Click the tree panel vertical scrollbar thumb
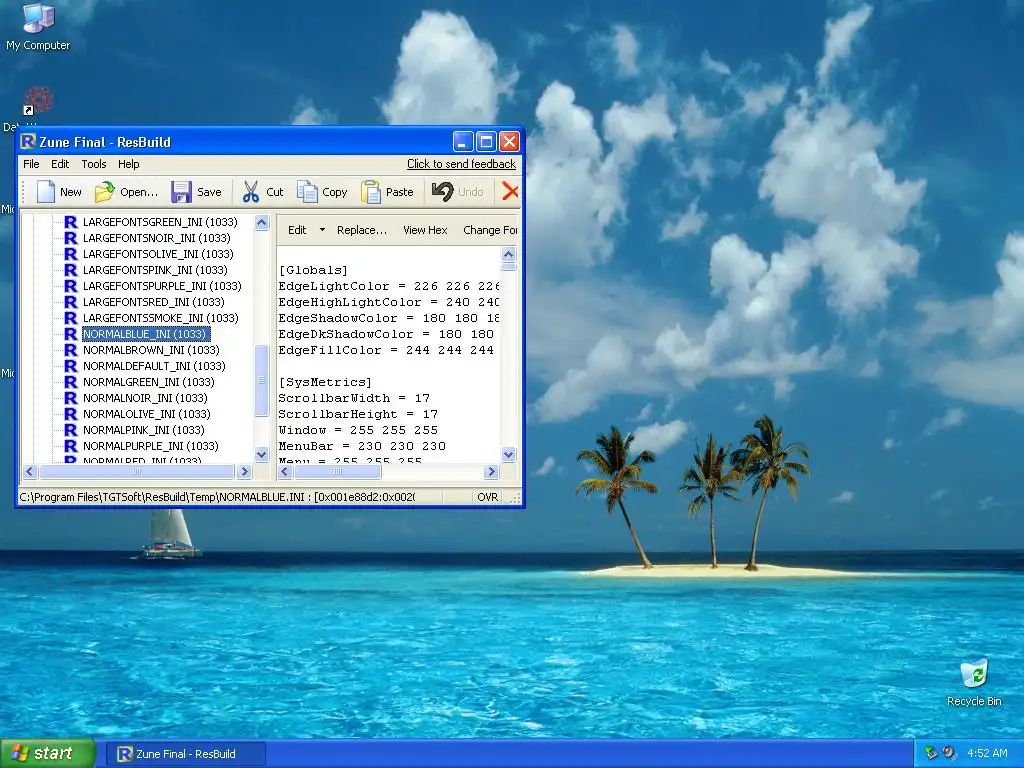This screenshot has width=1024, height=768. [261, 380]
